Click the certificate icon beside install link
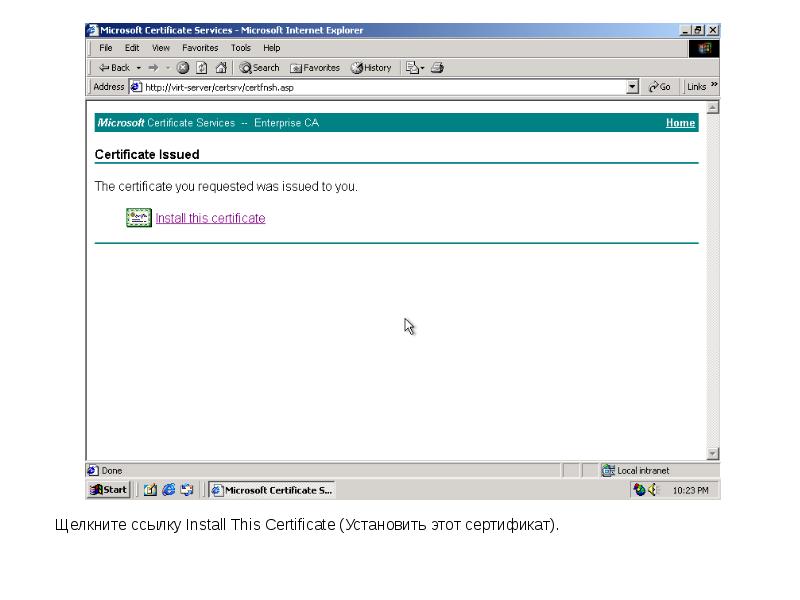Viewport: 800px width, 600px height. click(138, 218)
